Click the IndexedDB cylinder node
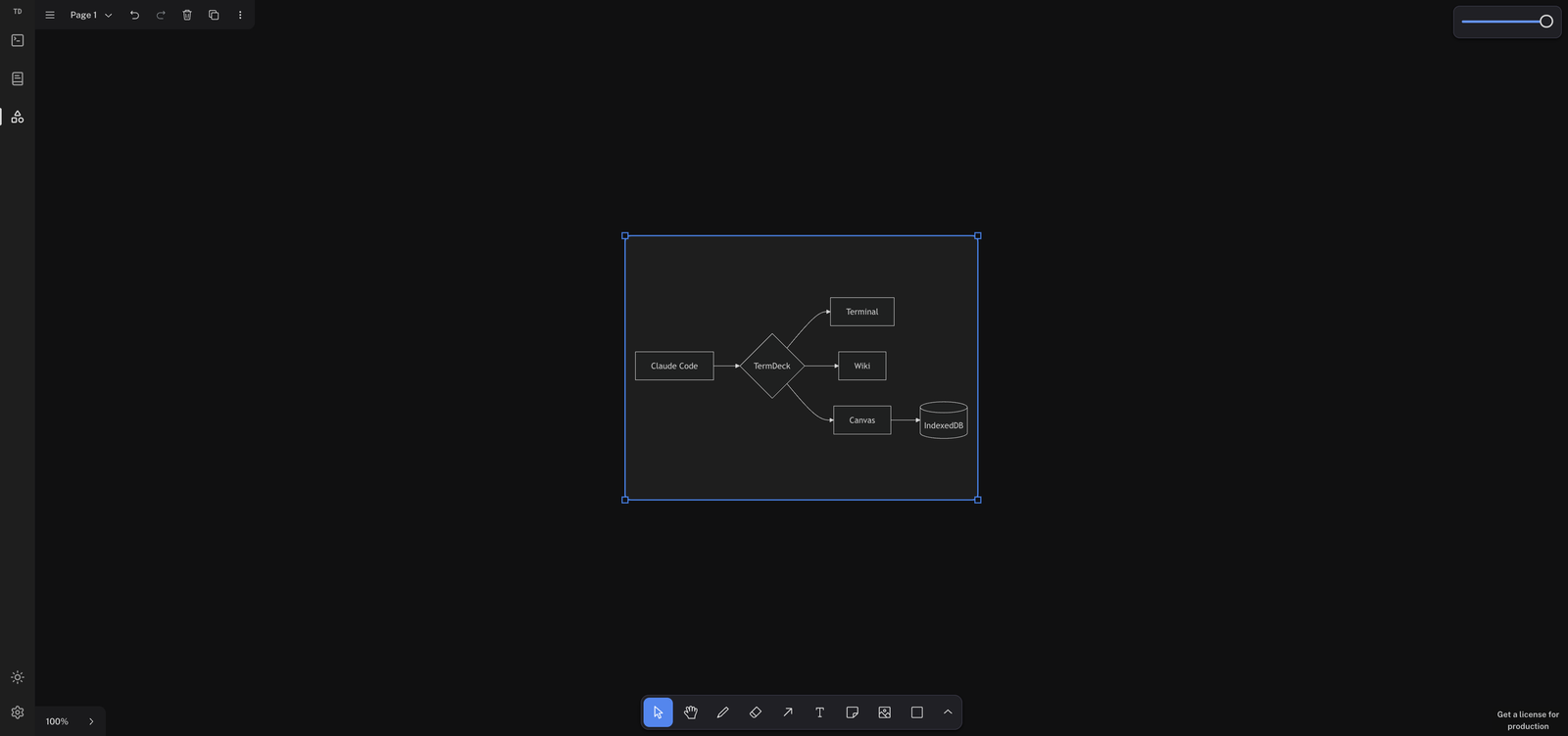Image resolution: width=1568 pixels, height=736 pixels. 944,420
